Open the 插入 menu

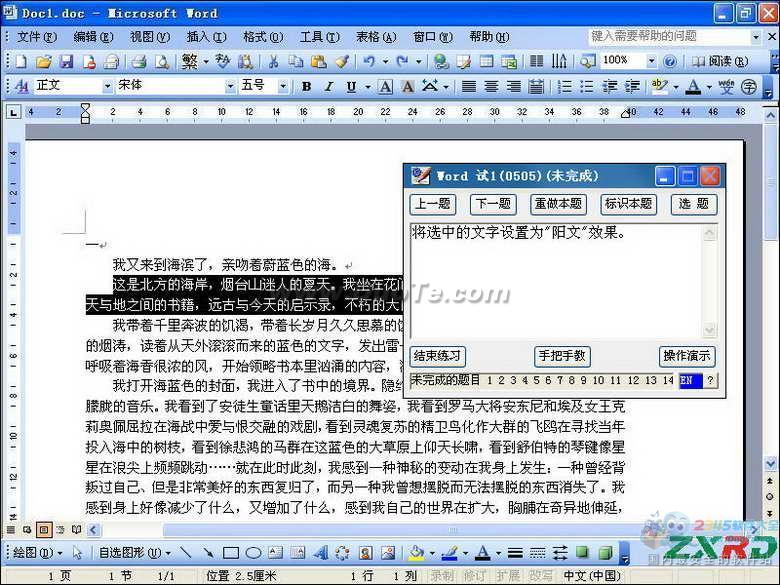point(206,37)
